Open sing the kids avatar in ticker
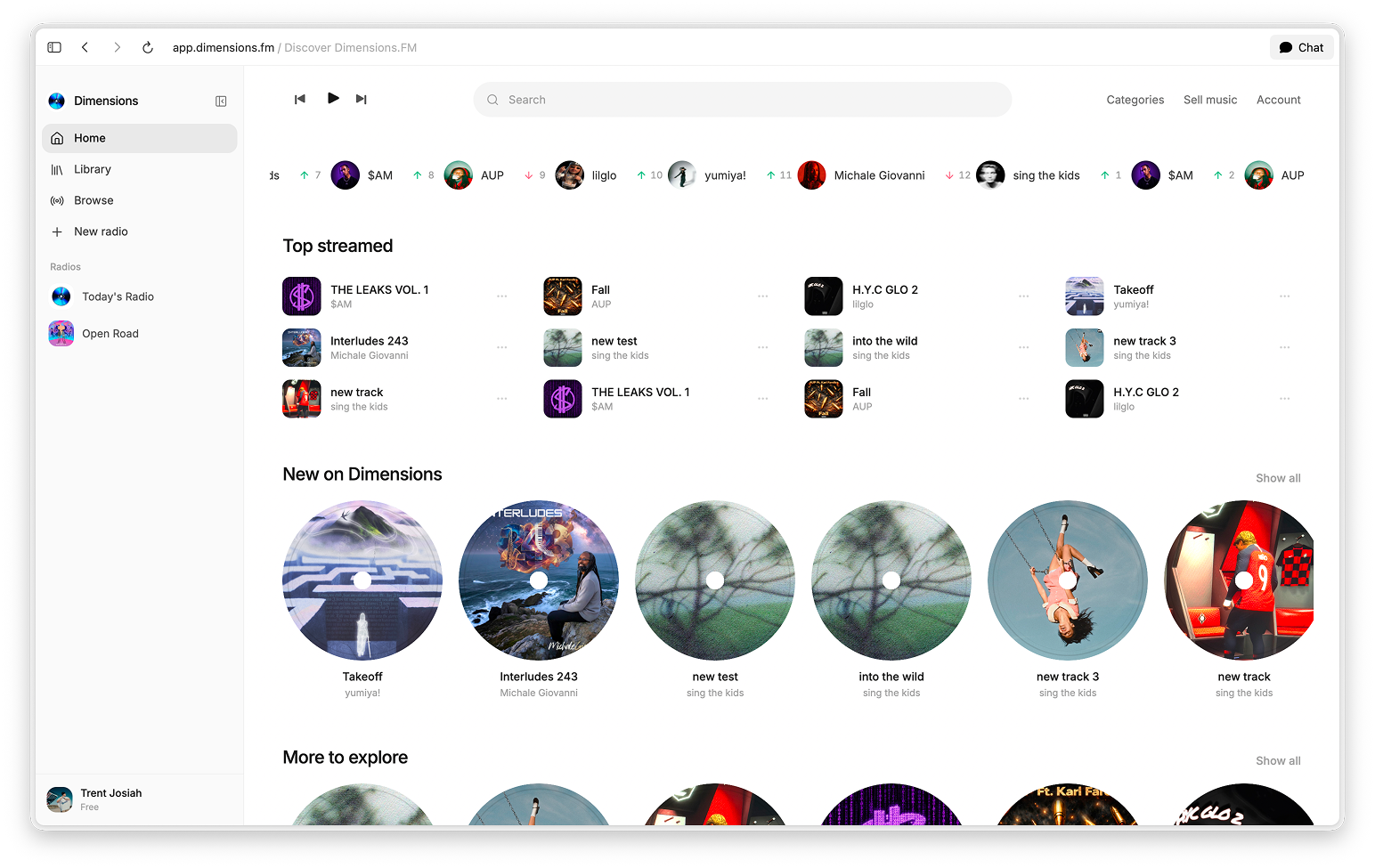The image size is (1375, 868). (x=990, y=175)
